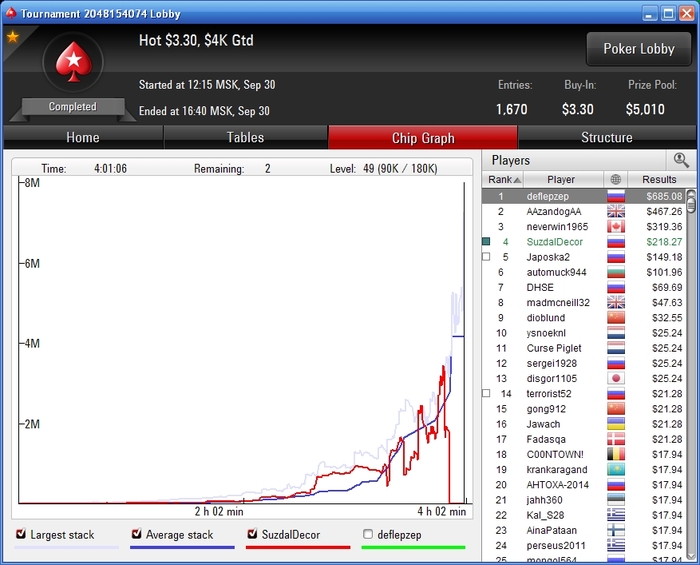Image resolution: width=700 pixels, height=565 pixels.
Task: Click the $218.27 result value
Action: click(x=664, y=242)
